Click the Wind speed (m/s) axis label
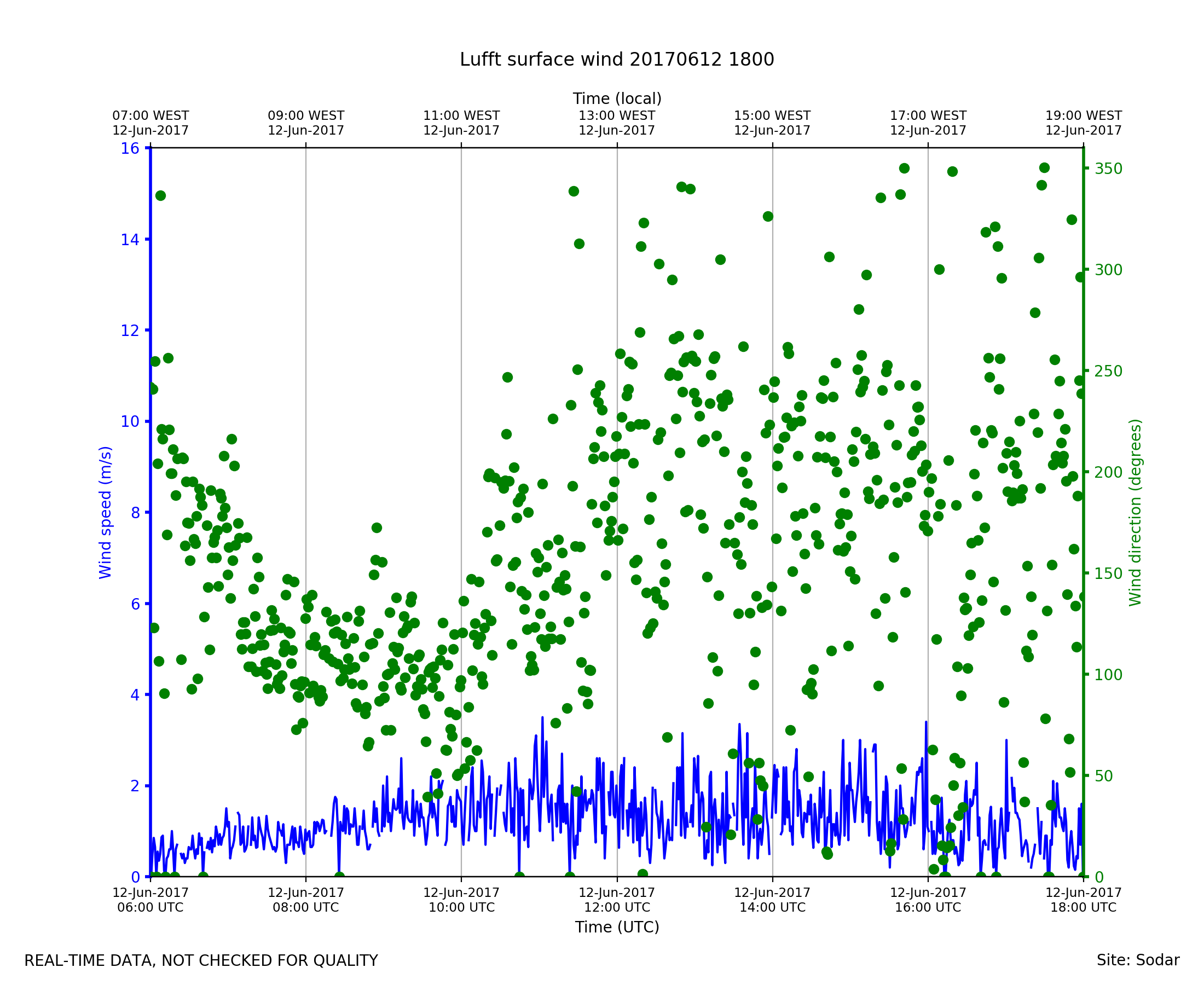Image resolution: width=1204 pixels, height=985 pixels. point(106,512)
